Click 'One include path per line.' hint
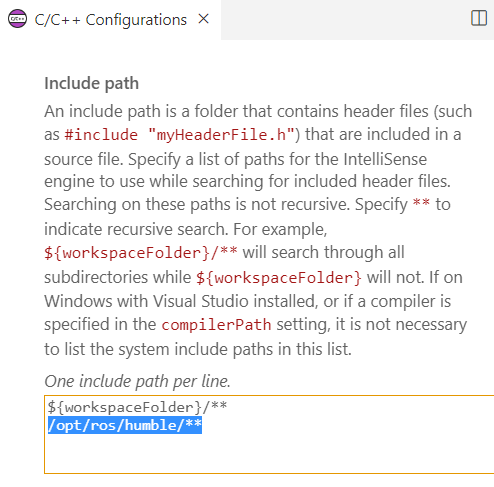 137,381
